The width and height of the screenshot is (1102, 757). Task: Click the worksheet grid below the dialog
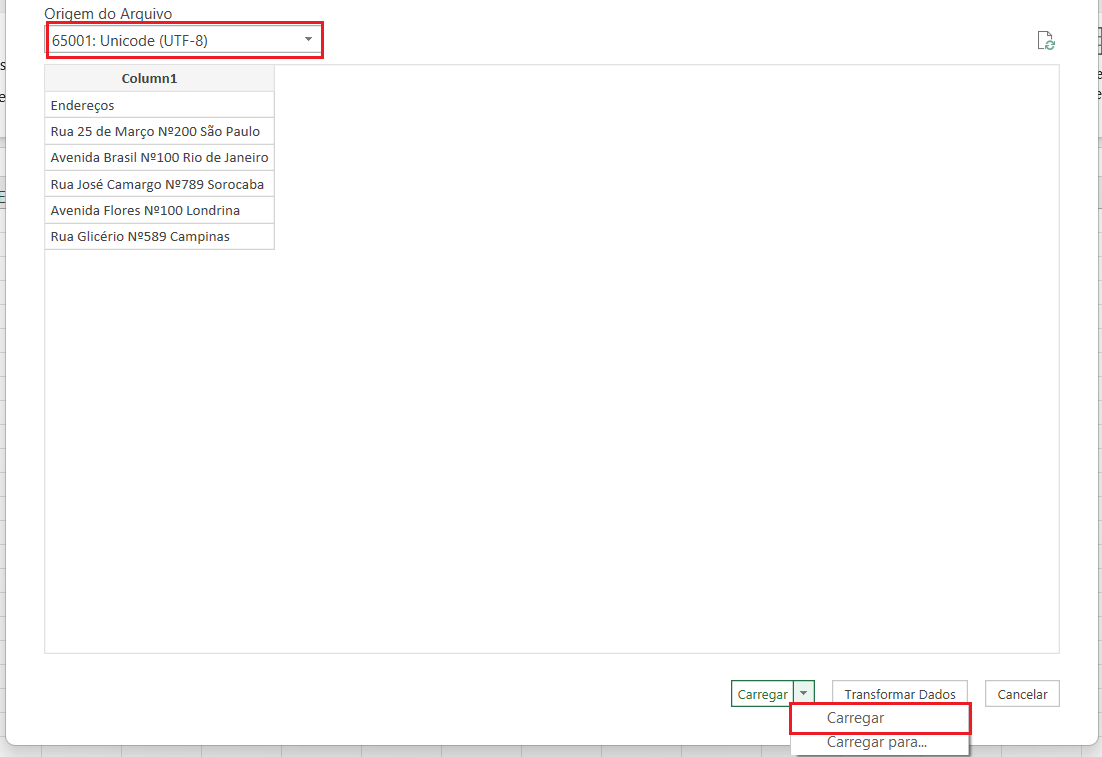pos(400,751)
